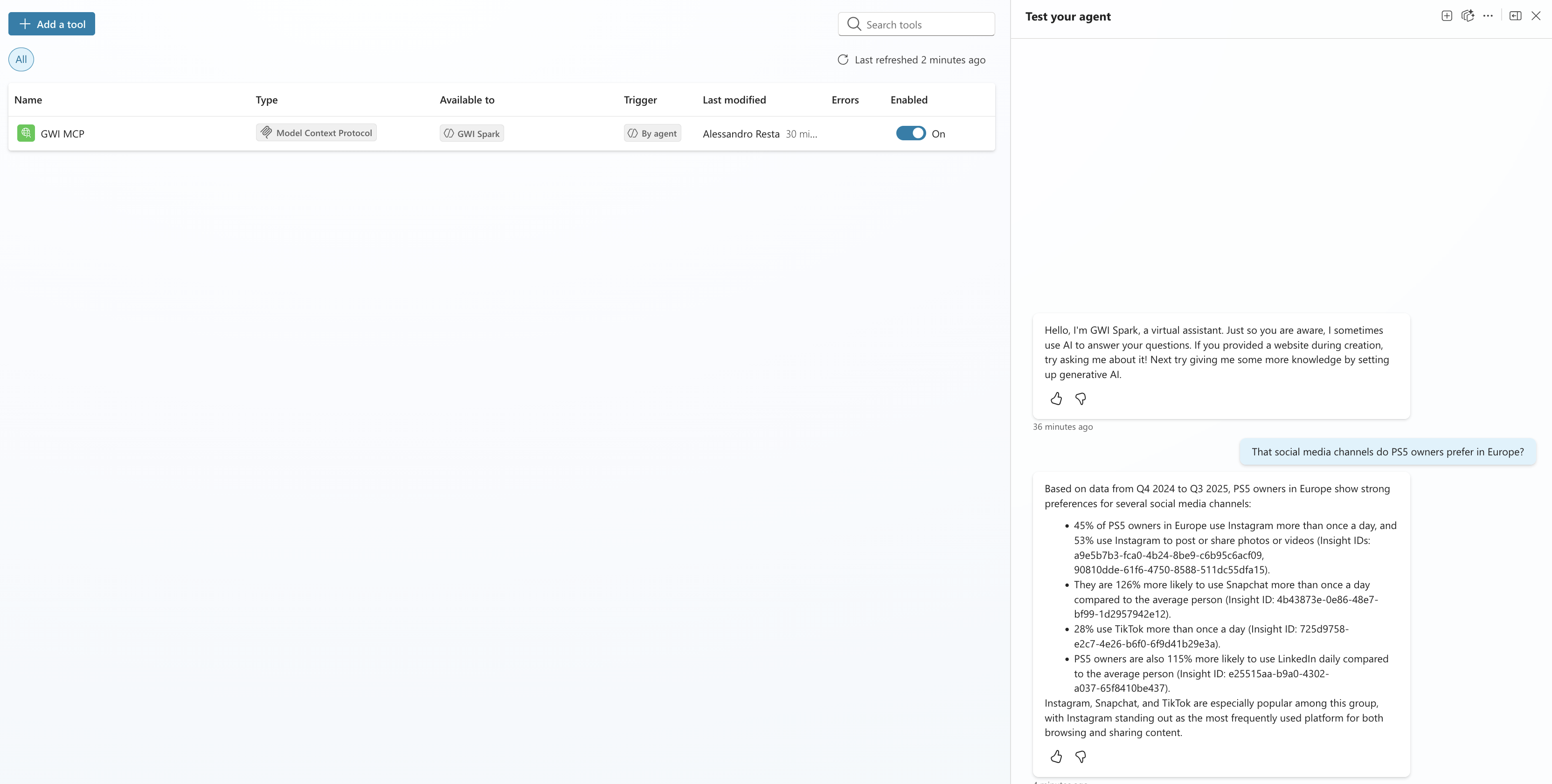Click the Add a tool button
Viewport: 1552px width, 784px height.
pos(52,24)
